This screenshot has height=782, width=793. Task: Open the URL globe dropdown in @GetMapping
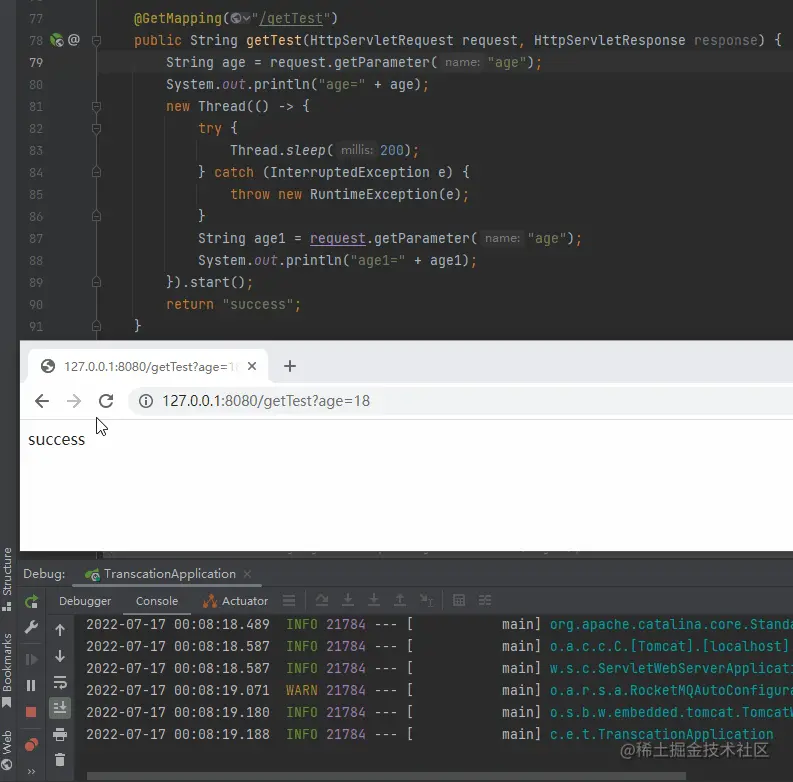[240, 19]
